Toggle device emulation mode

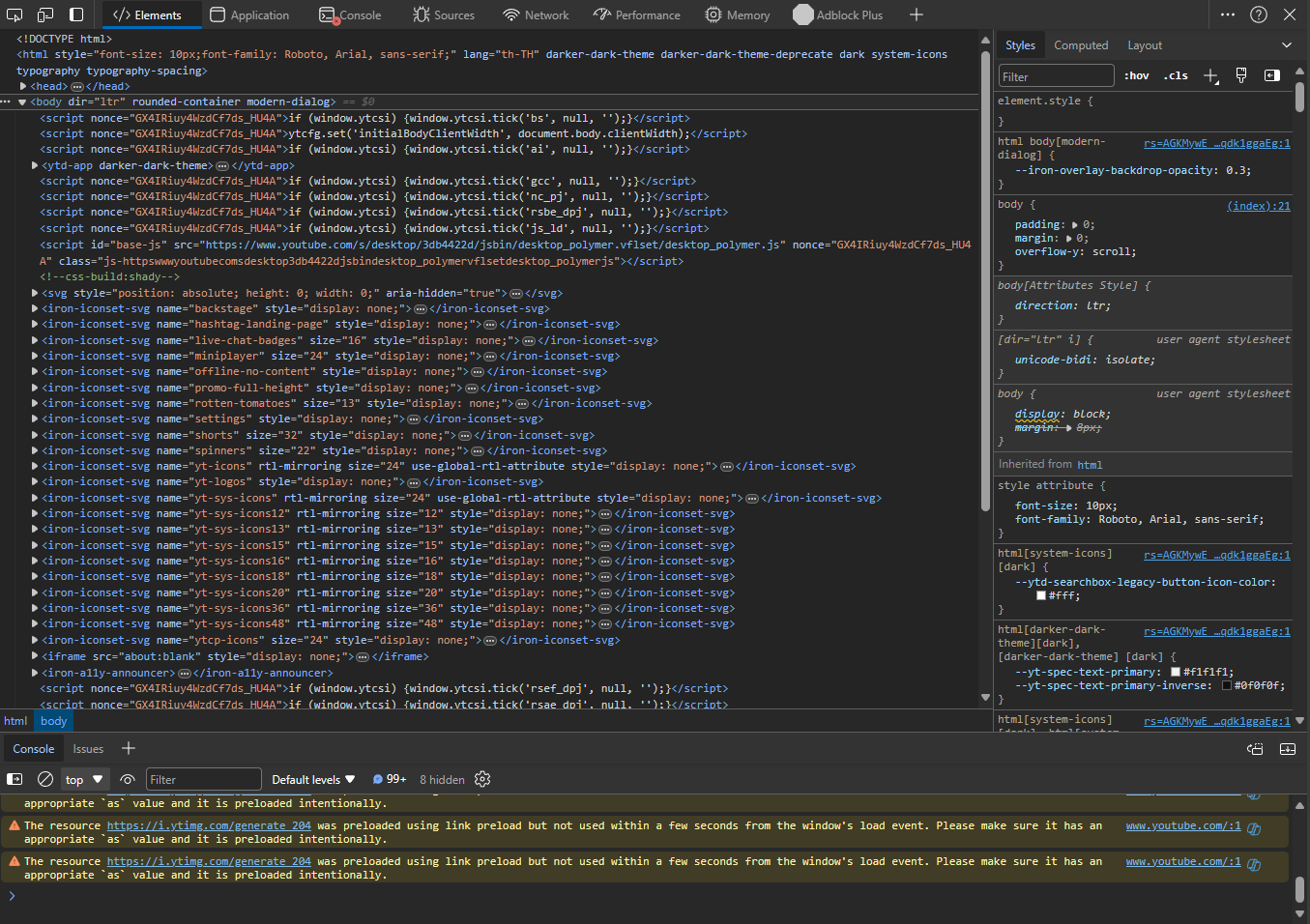coord(45,14)
